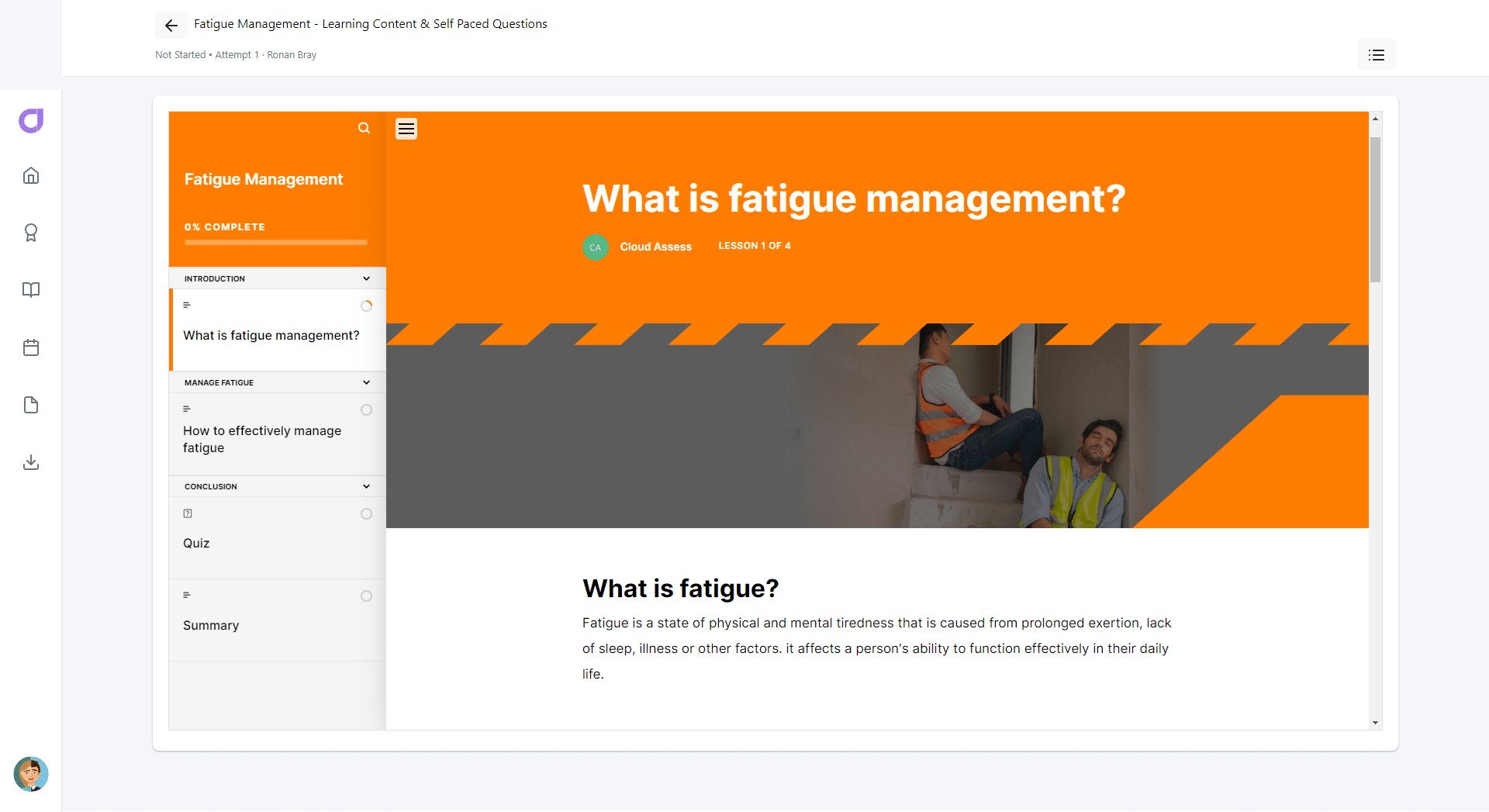Screen dimensions: 1489x812
Task: Click the Not Started status text
Action: click(x=180, y=55)
